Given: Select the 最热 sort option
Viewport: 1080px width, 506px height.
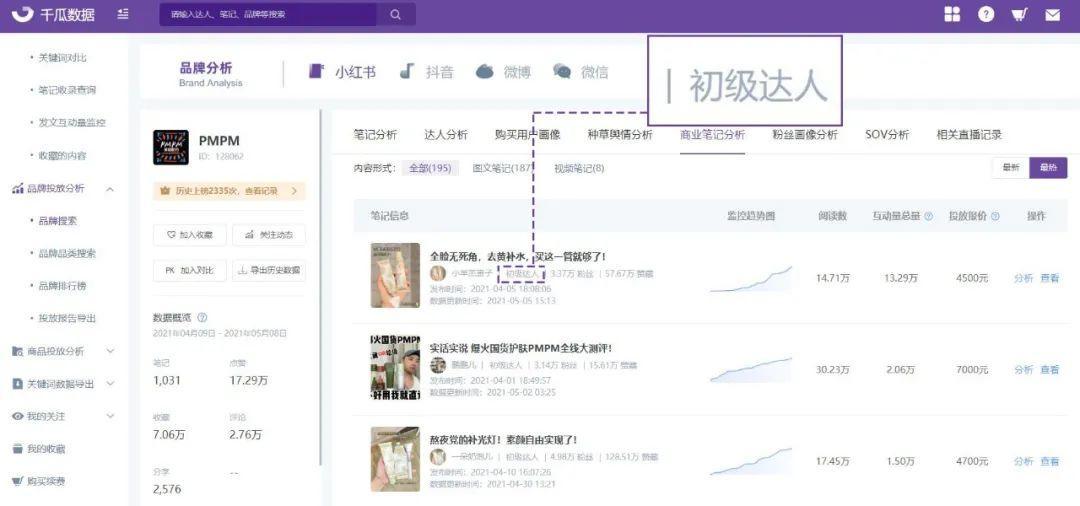Looking at the screenshot, I should tap(1048, 168).
